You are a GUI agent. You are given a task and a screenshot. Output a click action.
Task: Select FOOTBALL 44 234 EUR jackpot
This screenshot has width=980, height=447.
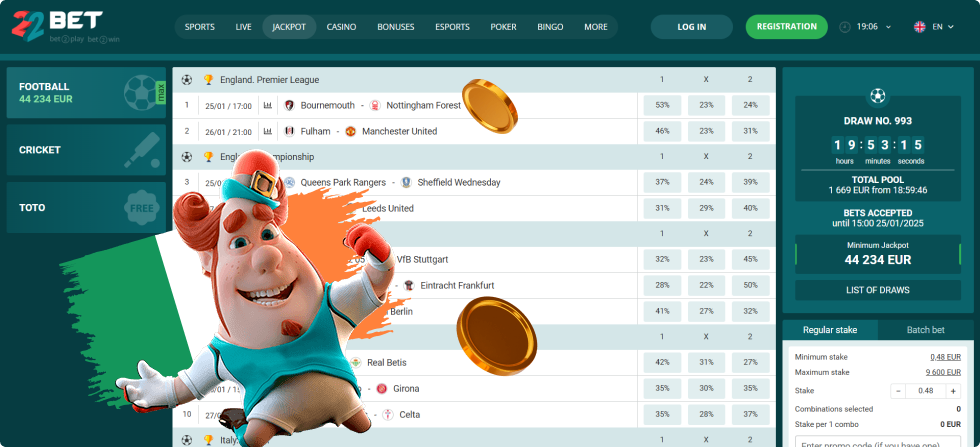86,93
